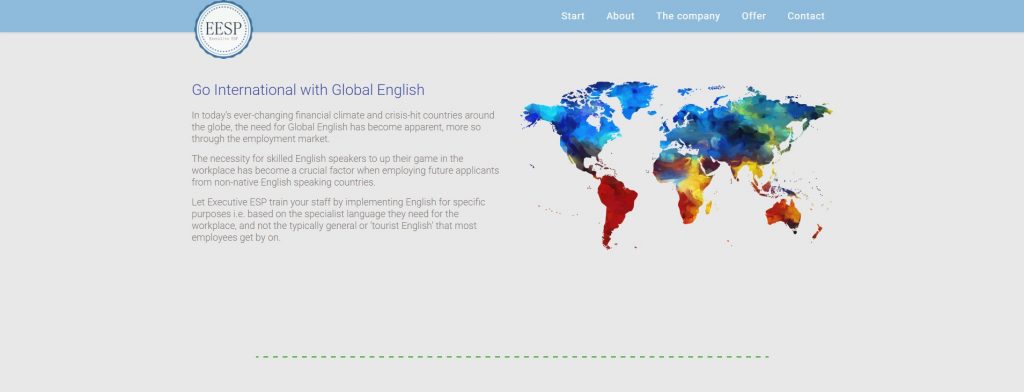The image size is (1024, 392).
Task: Click the green dashed divider line
Action: tap(512, 357)
